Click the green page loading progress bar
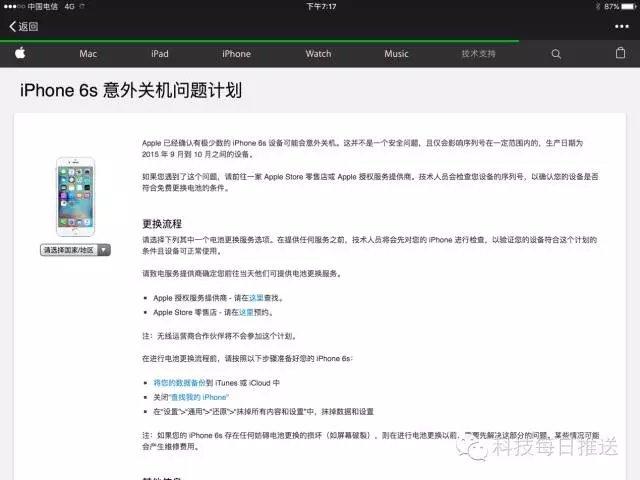640x480 pixels. [x=260, y=41]
